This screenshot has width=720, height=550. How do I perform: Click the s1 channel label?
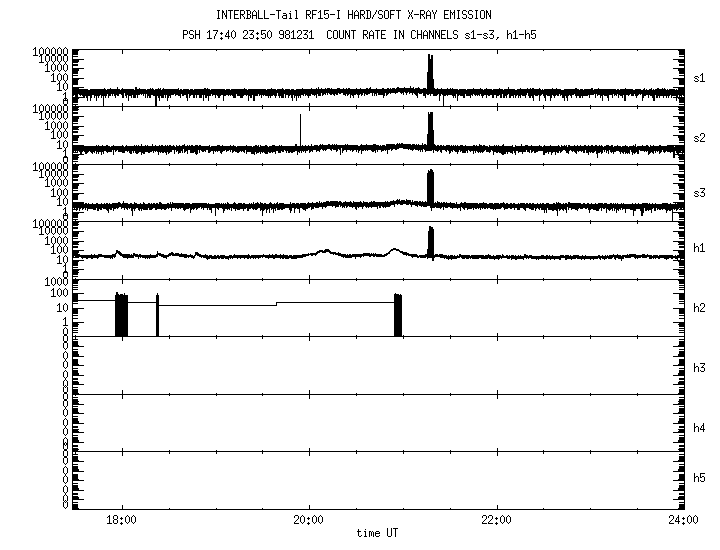[700, 77]
